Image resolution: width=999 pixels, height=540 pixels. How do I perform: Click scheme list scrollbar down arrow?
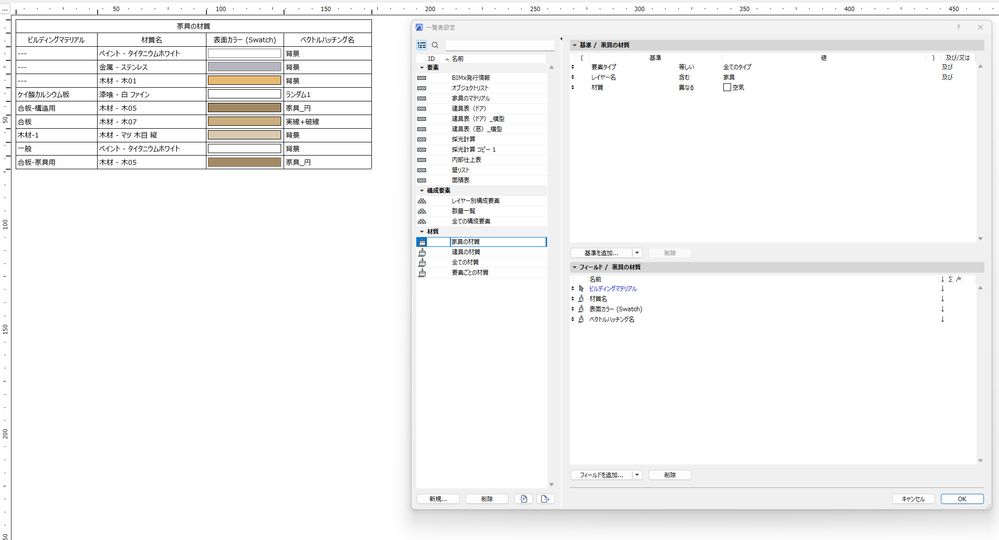[551, 485]
